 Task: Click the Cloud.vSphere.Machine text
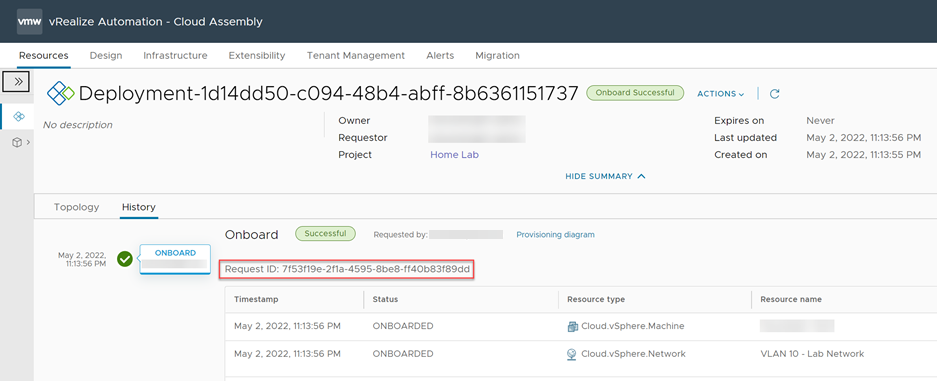(633, 326)
